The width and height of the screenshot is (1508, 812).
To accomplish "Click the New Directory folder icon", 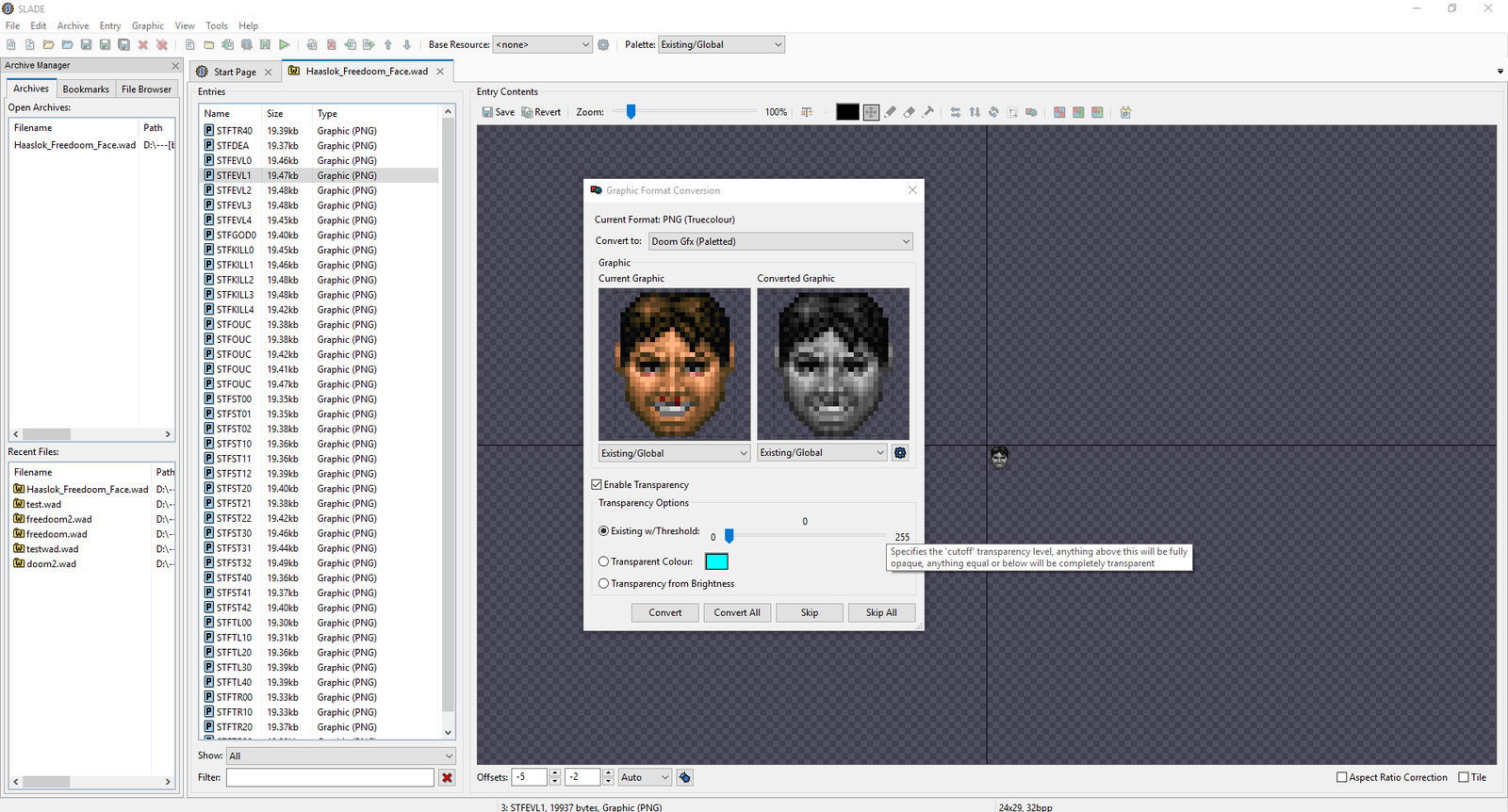I will pos(209,44).
